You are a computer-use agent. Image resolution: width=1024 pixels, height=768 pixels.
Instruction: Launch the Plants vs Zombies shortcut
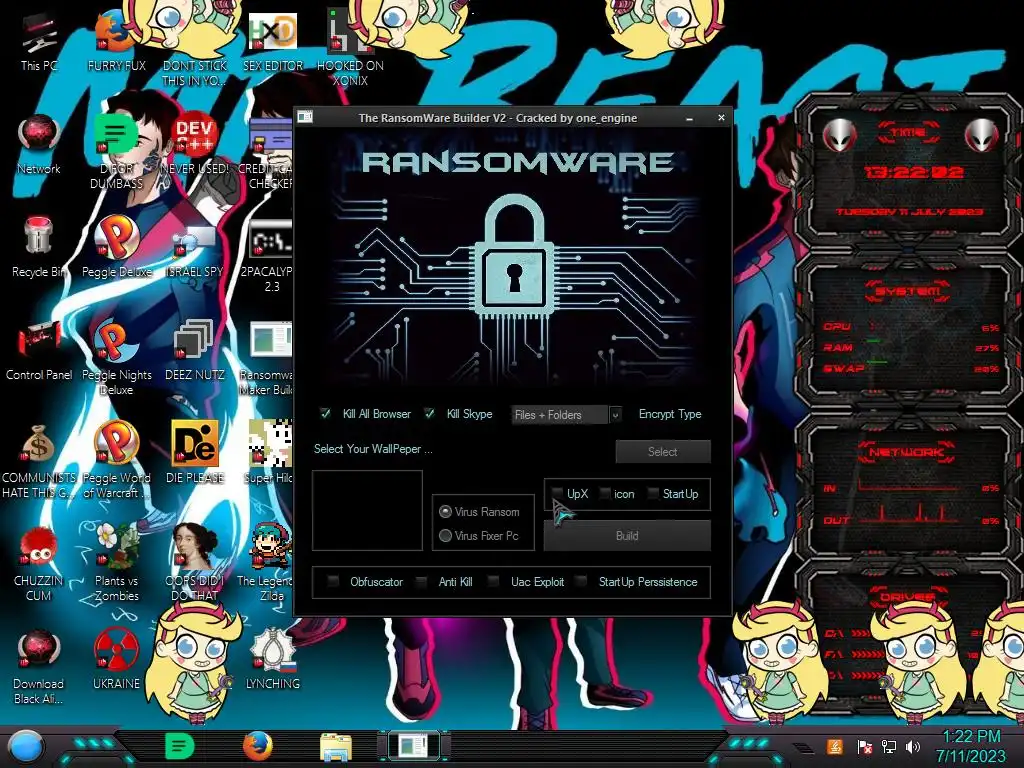pyautogui.click(x=116, y=564)
